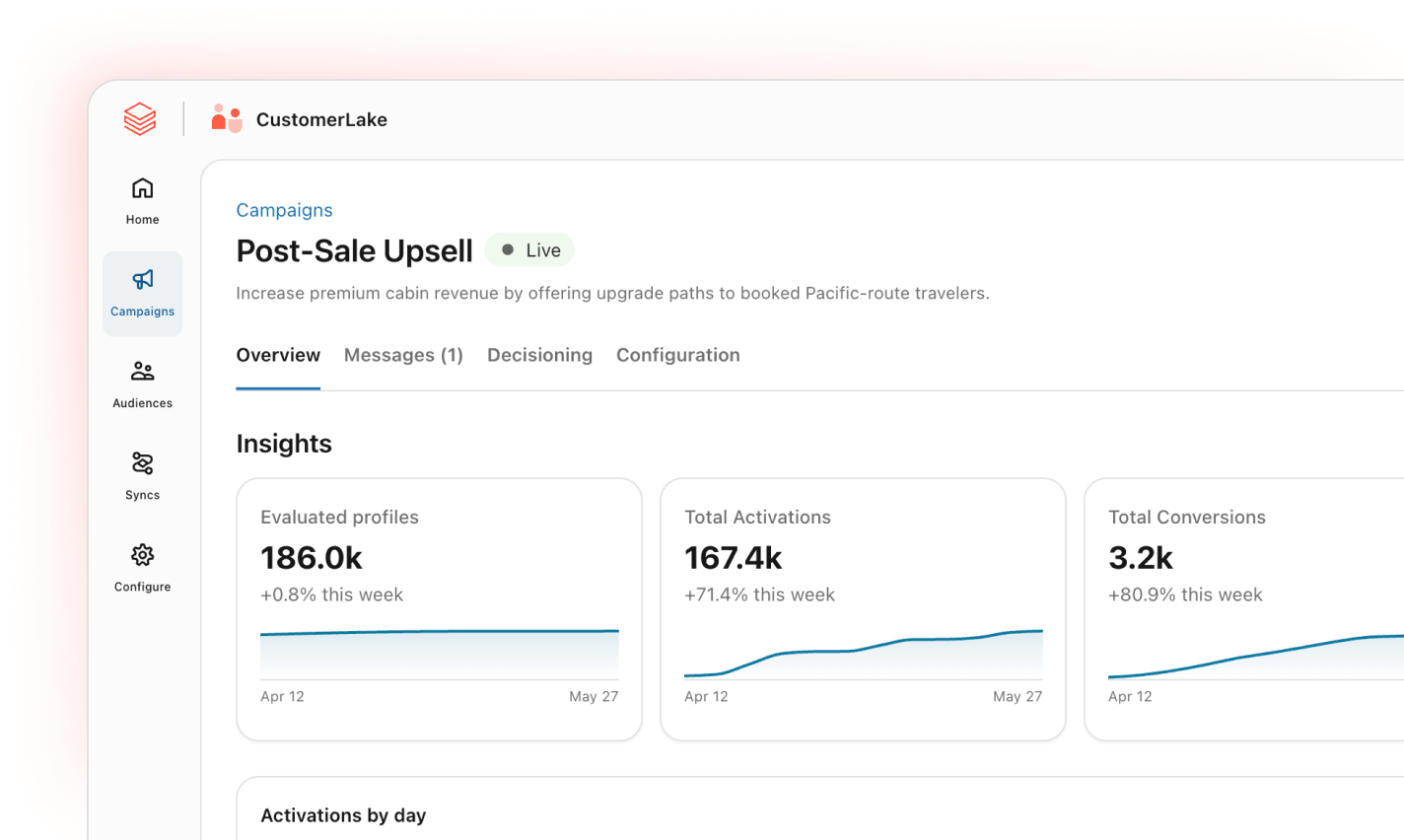Click the +71.4% this week text
This screenshot has height=840, width=1404.
point(759,595)
